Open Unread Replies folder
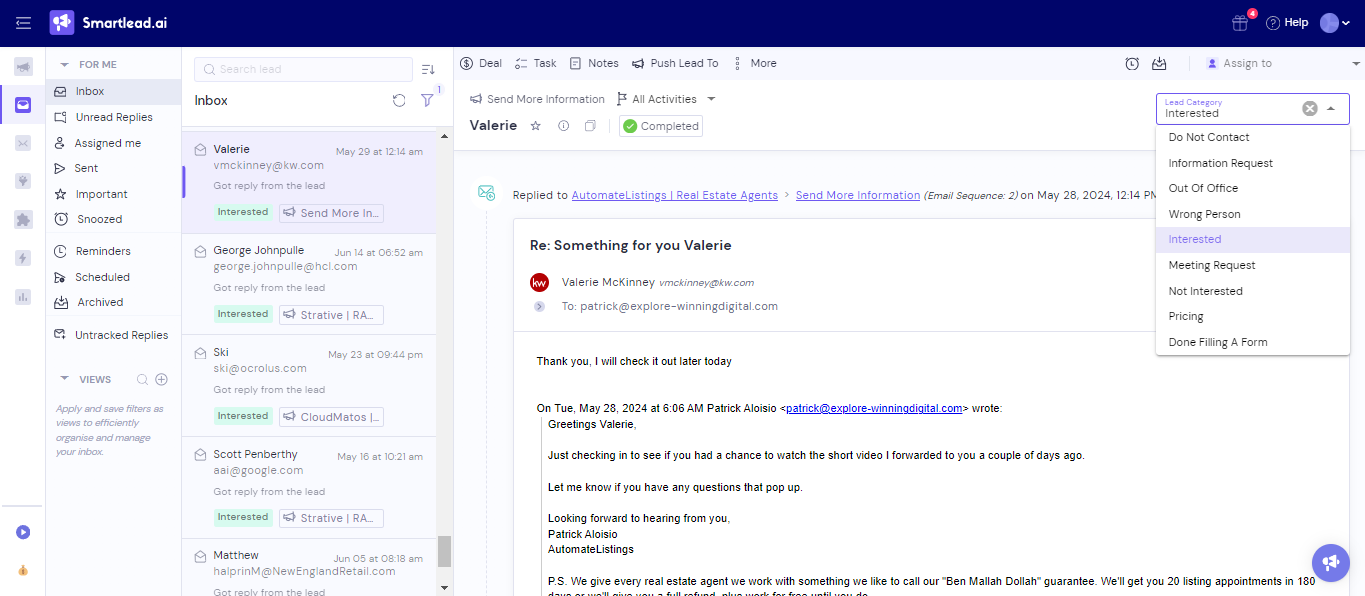The image size is (1365, 596). [113, 117]
